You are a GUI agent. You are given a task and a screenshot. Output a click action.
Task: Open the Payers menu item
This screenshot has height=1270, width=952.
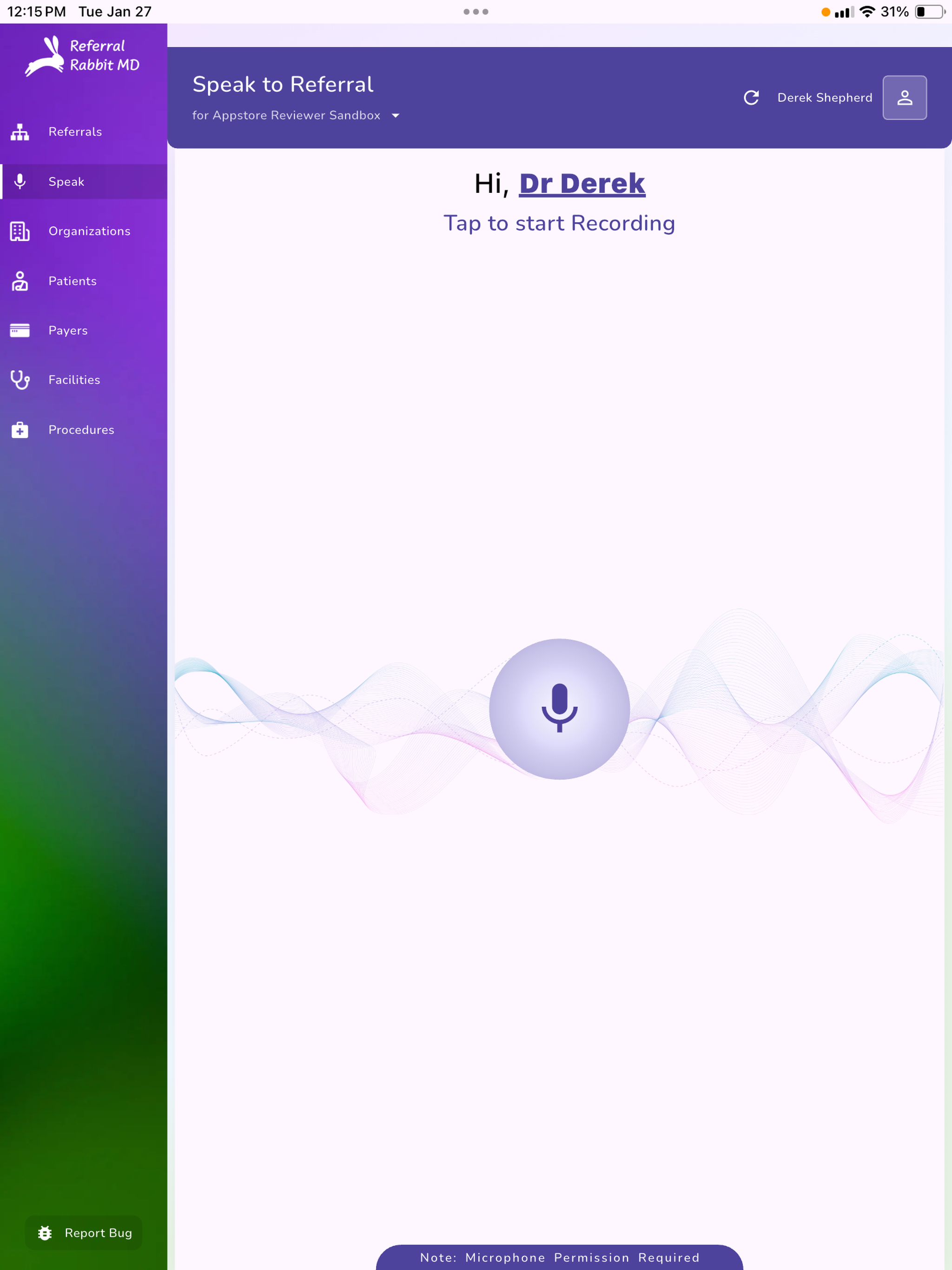point(84,330)
